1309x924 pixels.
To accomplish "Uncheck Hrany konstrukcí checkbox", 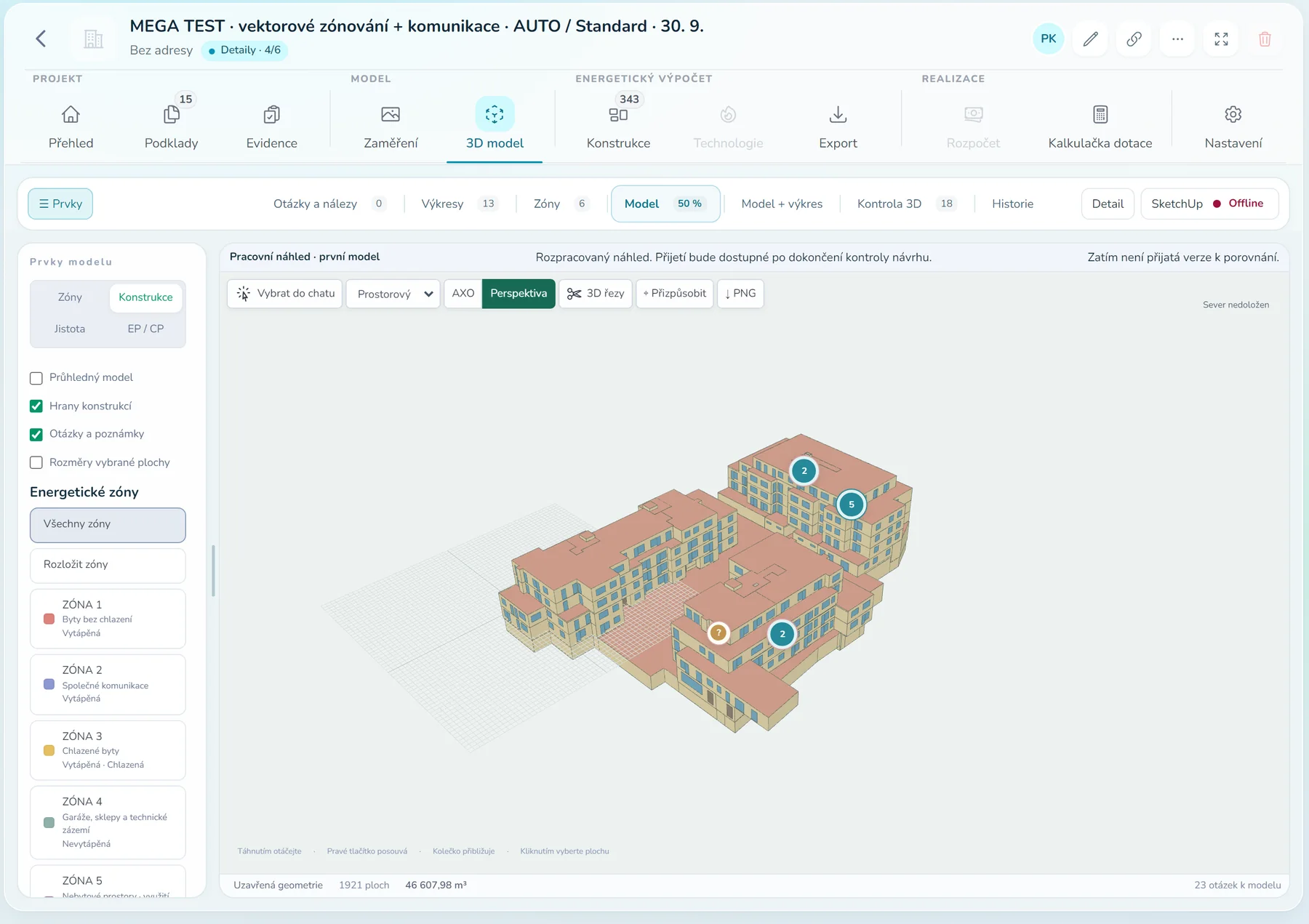I will (x=36, y=406).
